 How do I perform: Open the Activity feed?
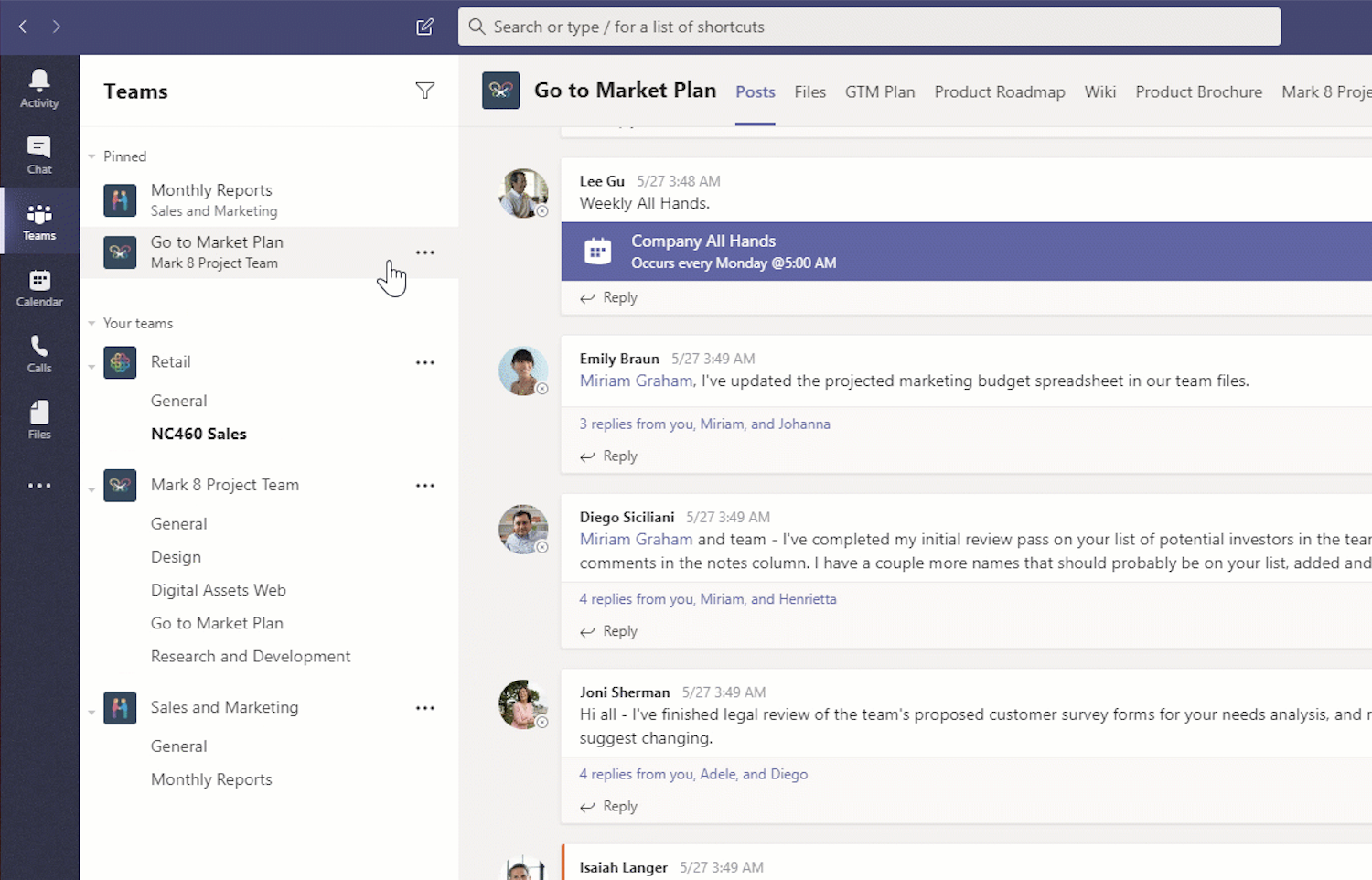[39, 89]
